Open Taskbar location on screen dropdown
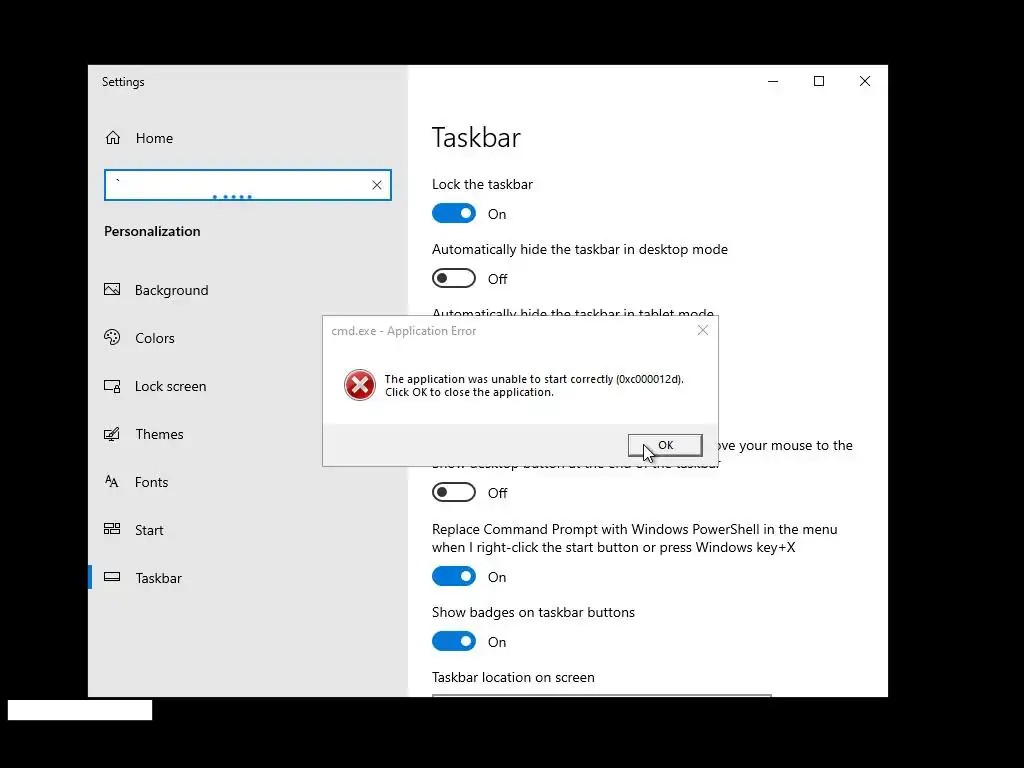 pyautogui.click(x=601, y=696)
